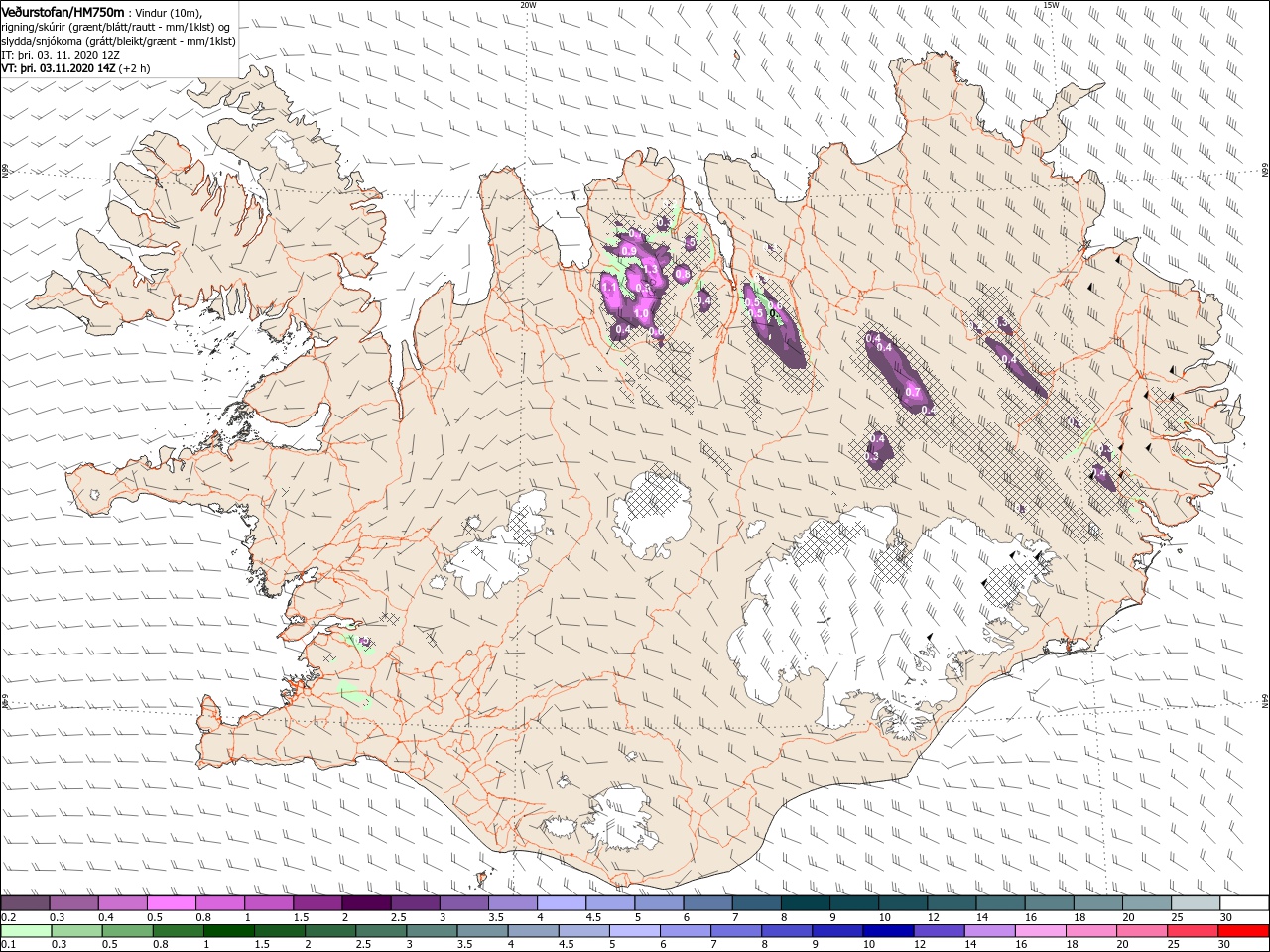Click the 'IT: þri. 03. 11. 2020 12Z' line
1270x952 pixels.
coord(61,55)
